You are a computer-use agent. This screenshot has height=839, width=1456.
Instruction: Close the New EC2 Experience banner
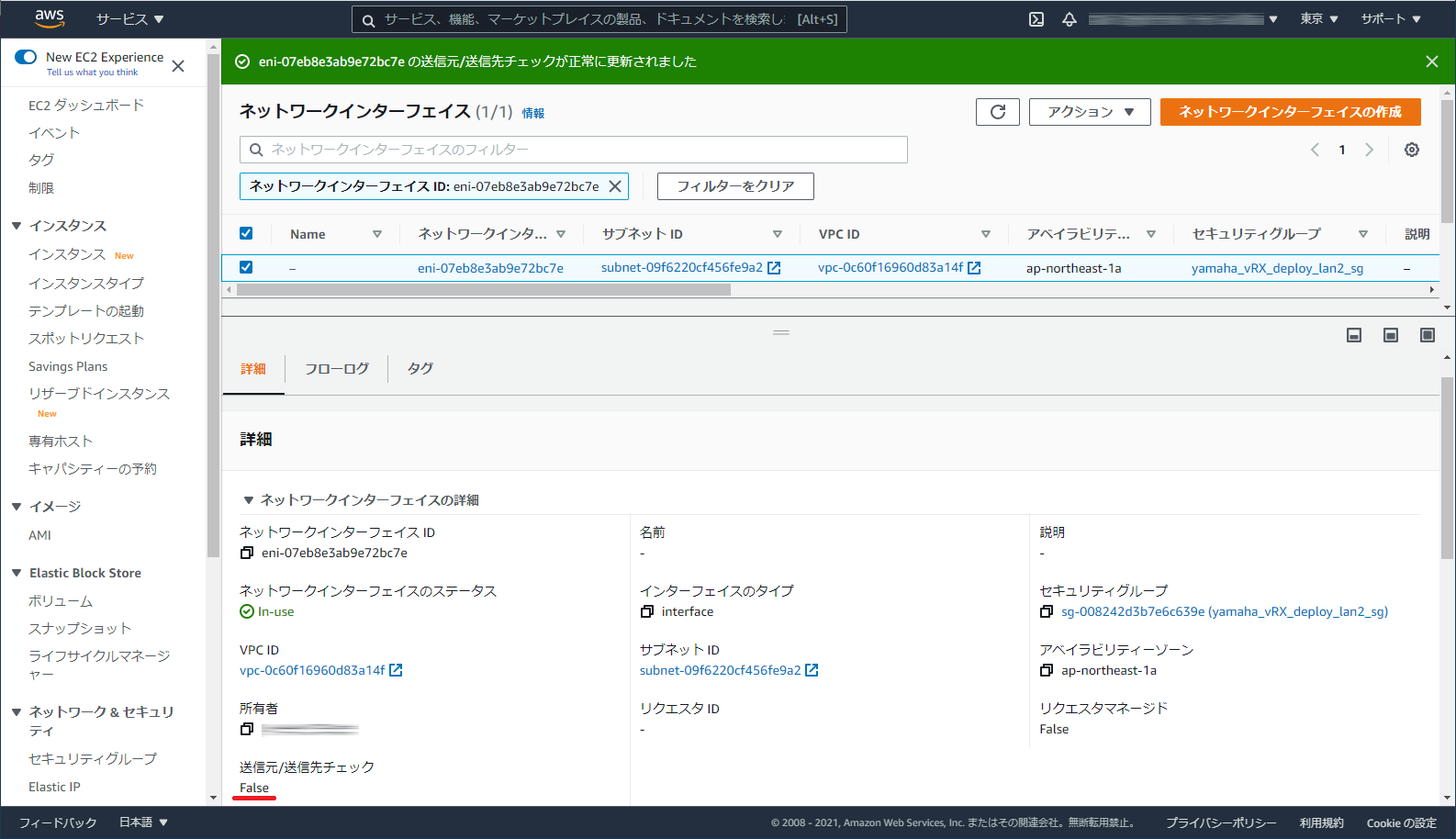178,66
